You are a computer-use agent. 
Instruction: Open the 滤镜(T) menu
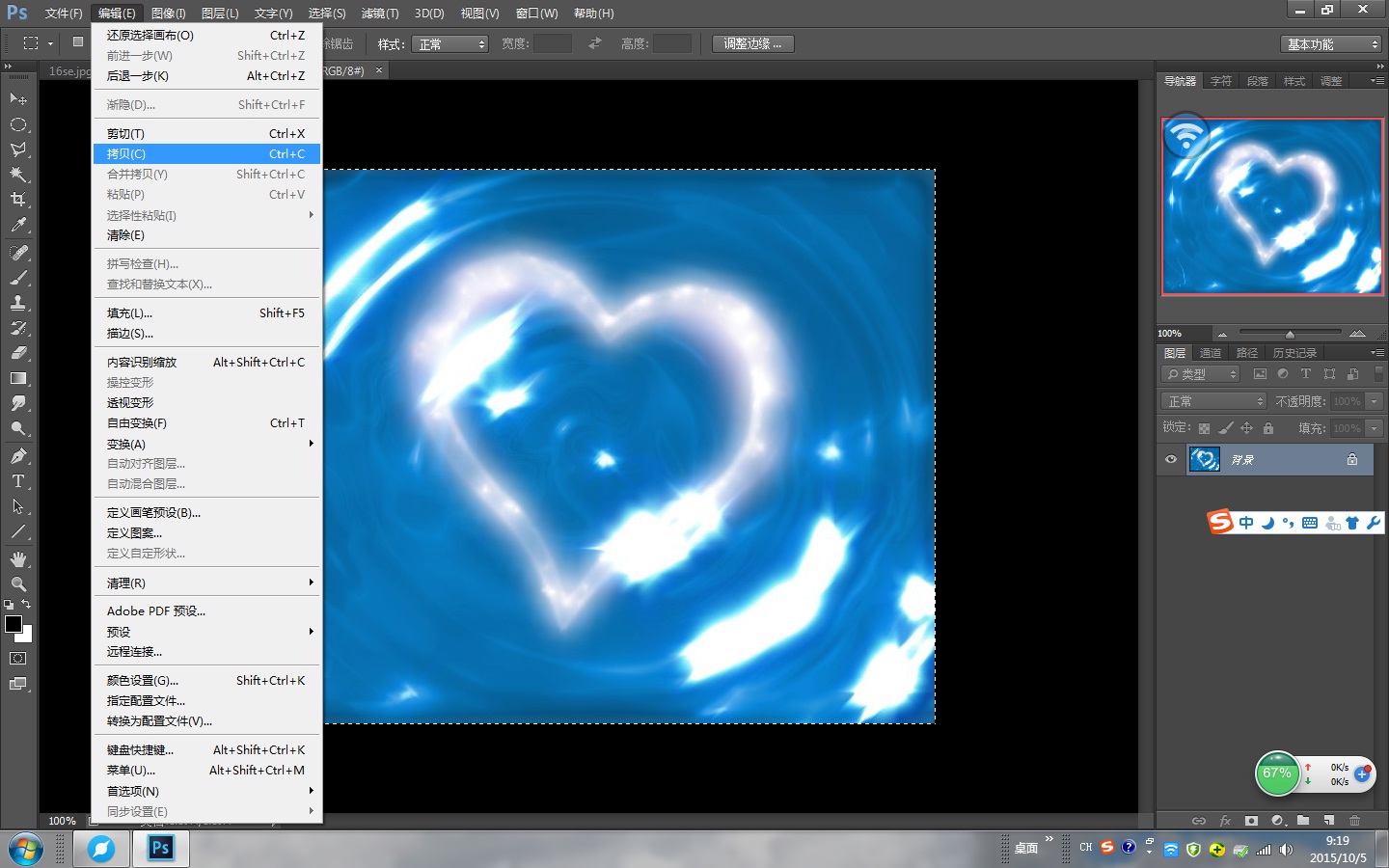pos(380,14)
